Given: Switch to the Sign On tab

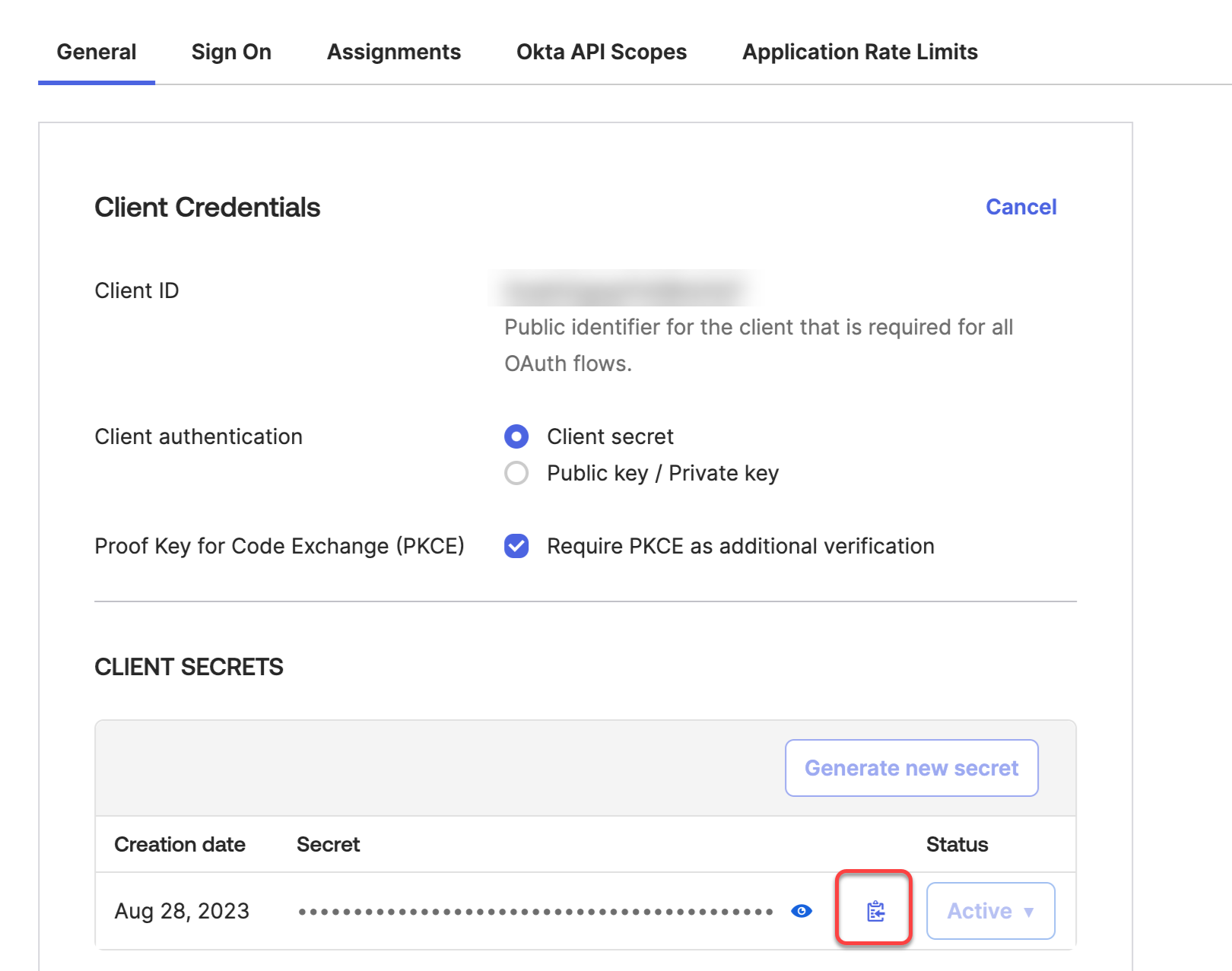Looking at the screenshot, I should point(231,52).
